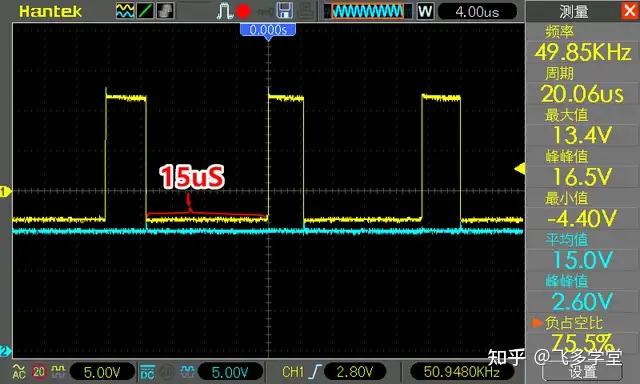The image size is (640, 384).
Task: Click the rising edge trigger slope icon
Action: coord(315,372)
